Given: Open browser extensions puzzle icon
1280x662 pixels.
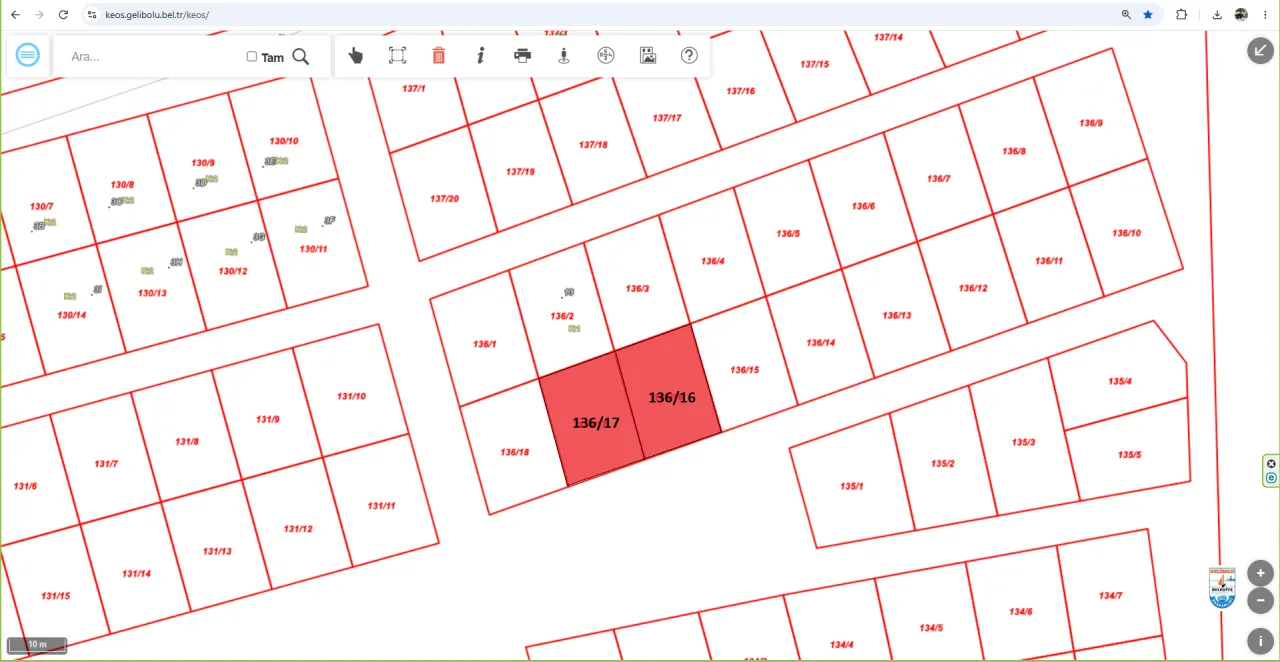Looking at the screenshot, I should 1181,15.
